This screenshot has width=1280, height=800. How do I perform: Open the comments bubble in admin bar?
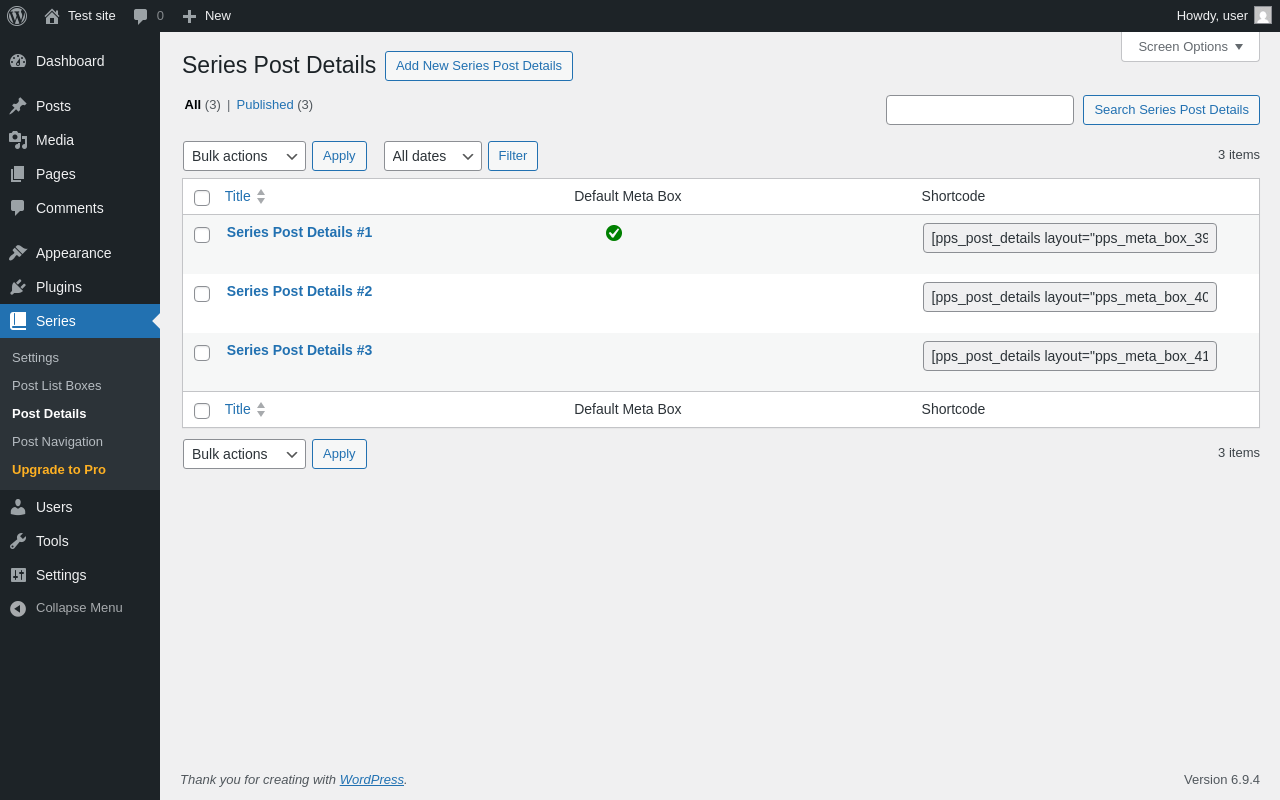[x=141, y=16]
